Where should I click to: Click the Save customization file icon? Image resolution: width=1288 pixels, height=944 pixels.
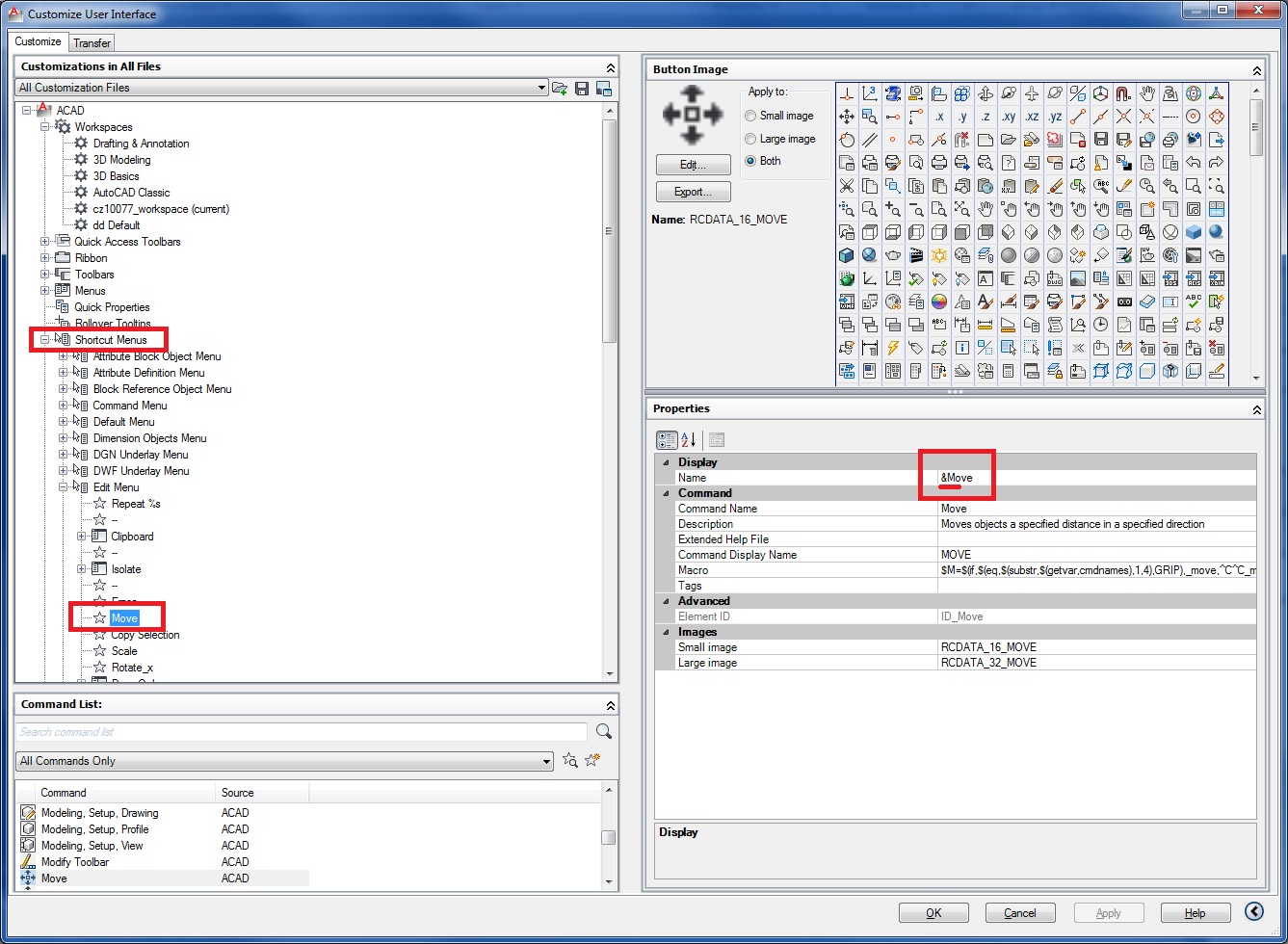tap(582, 88)
